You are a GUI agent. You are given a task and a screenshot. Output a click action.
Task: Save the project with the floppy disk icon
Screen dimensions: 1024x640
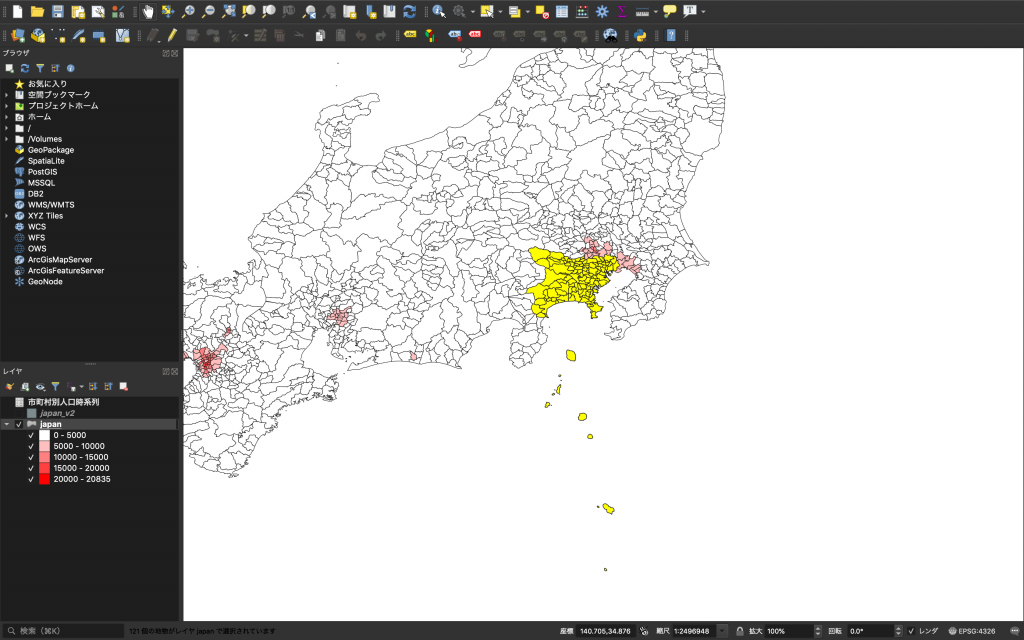click(57, 11)
